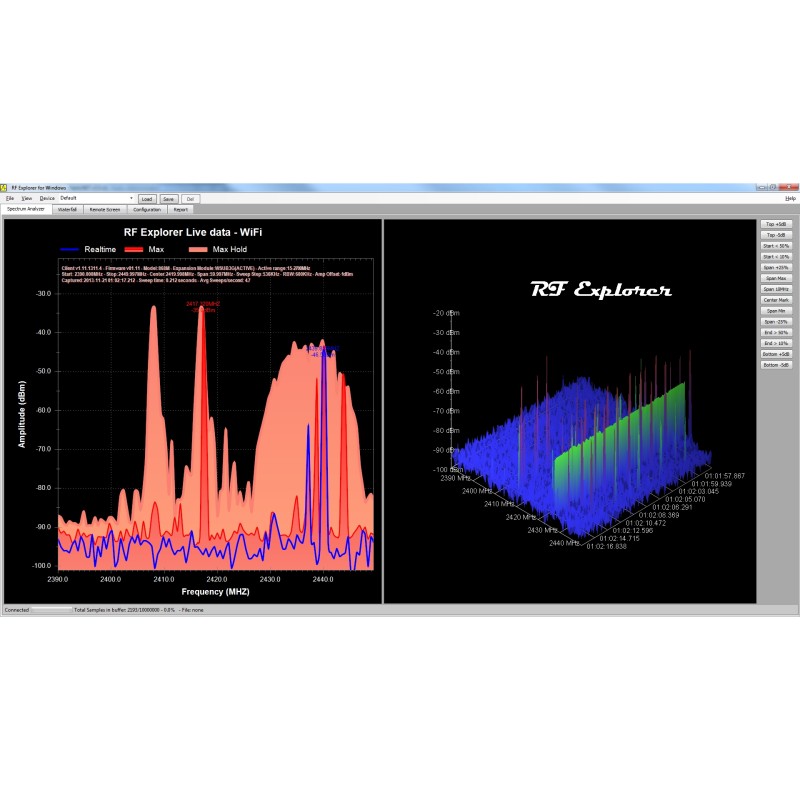800x800 pixels.
Task: Click the Top +5dB button
Action: (x=776, y=224)
